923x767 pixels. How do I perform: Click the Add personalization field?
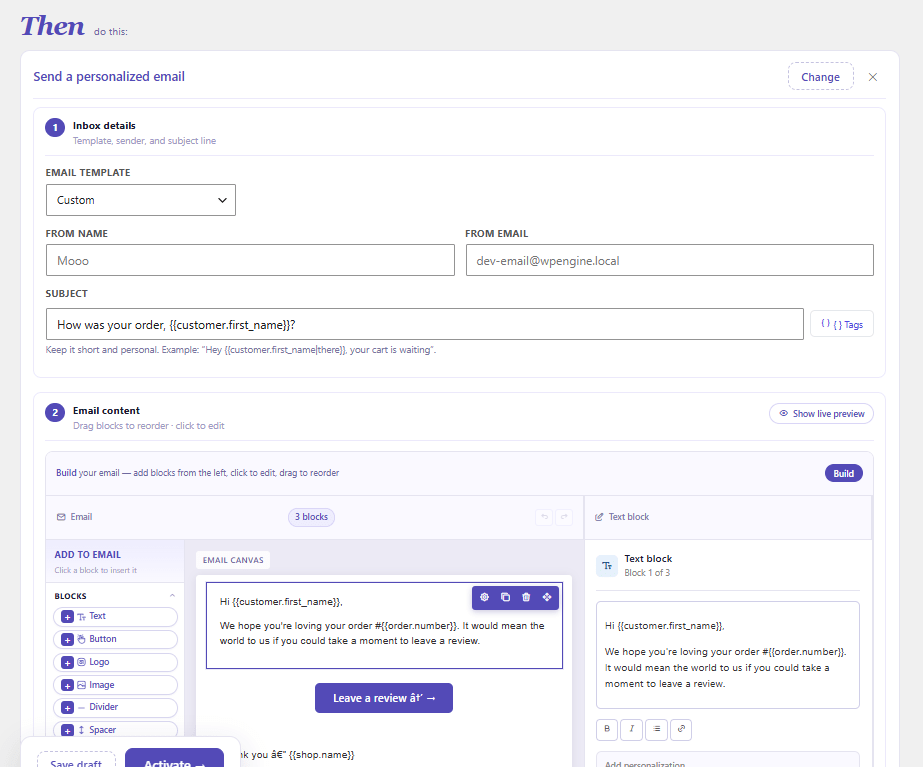[728, 760]
